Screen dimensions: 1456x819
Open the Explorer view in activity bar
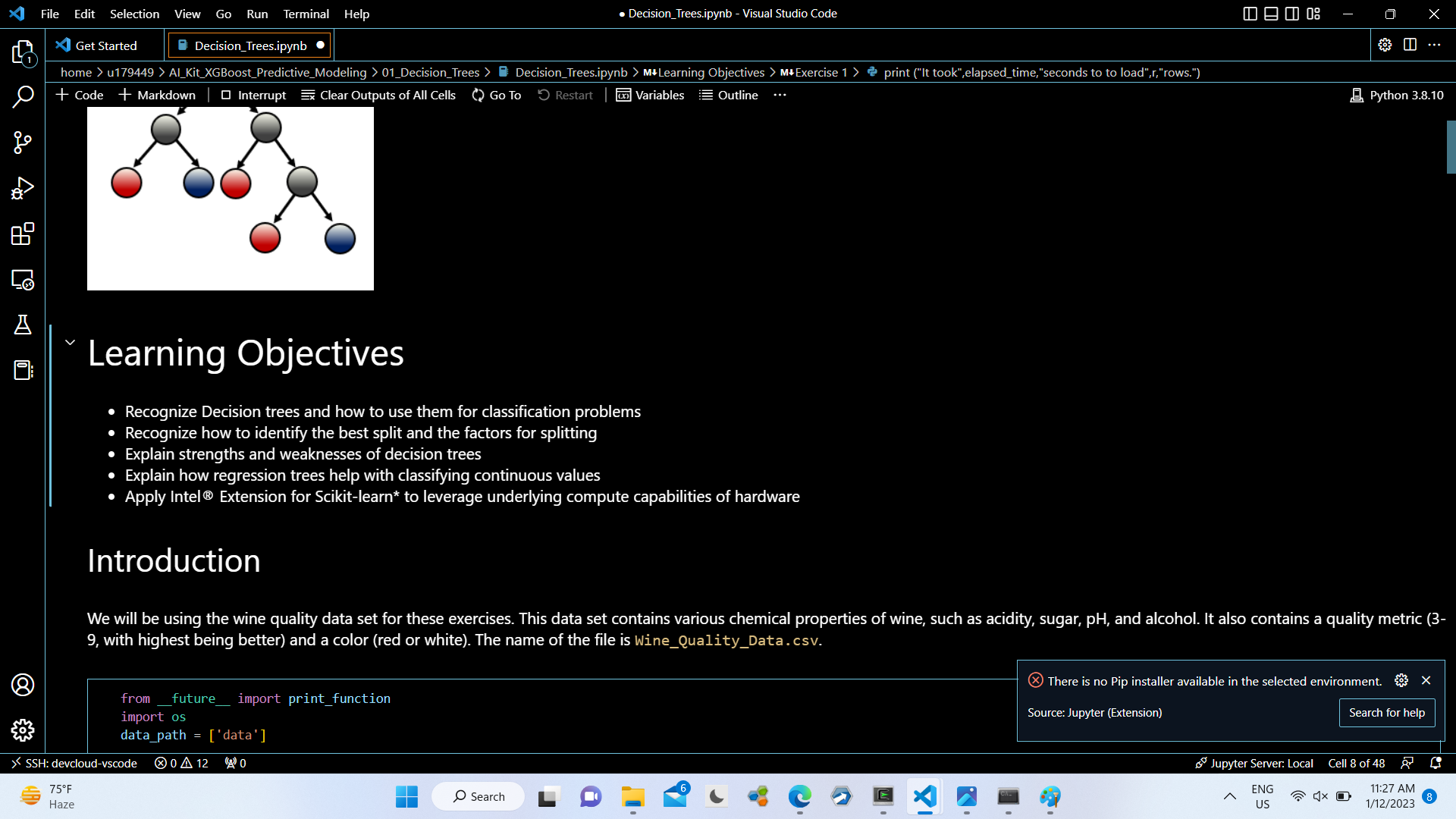pos(23,52)
